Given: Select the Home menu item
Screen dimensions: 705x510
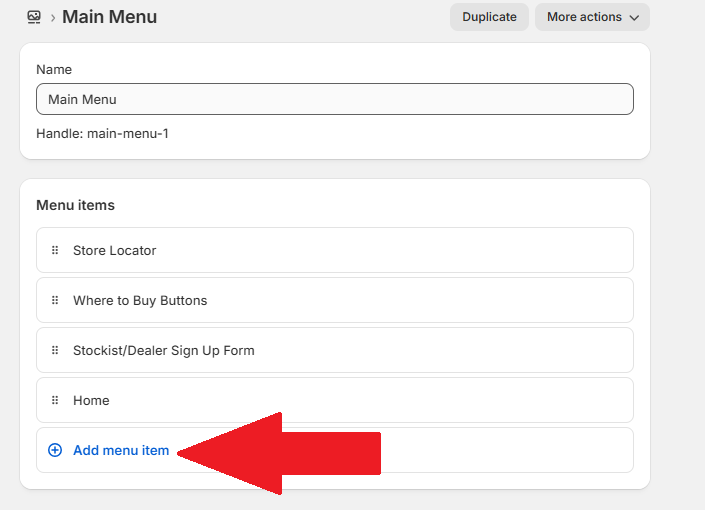Looking at the screenshot, I should pyautogui.click(x=91, y=400).
